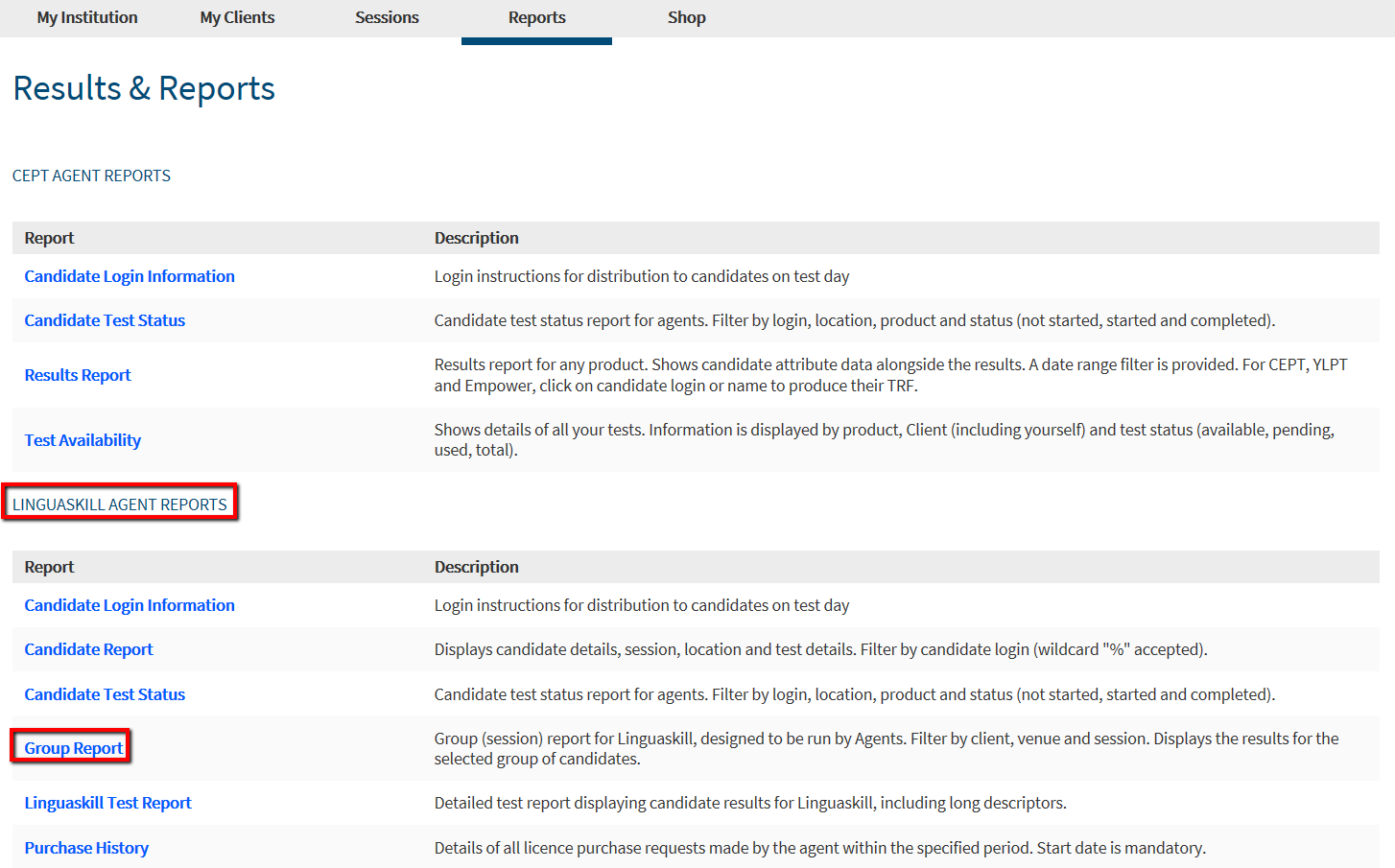Screen dimensions: 1395x868
Task: Click the Test Availability description text
Action: pos(884,440)
